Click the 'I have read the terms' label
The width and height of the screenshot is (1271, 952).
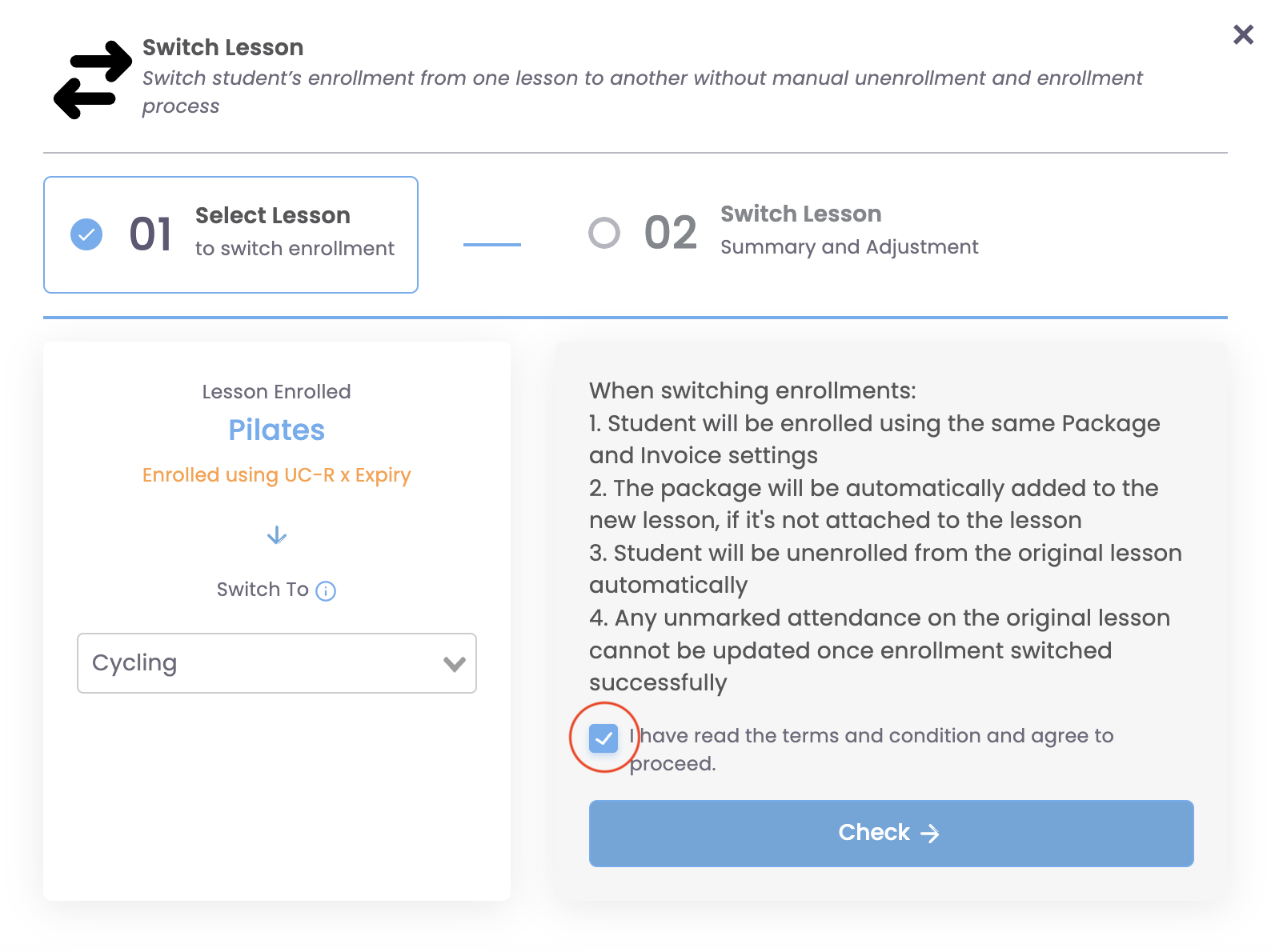tap(872, 749)
